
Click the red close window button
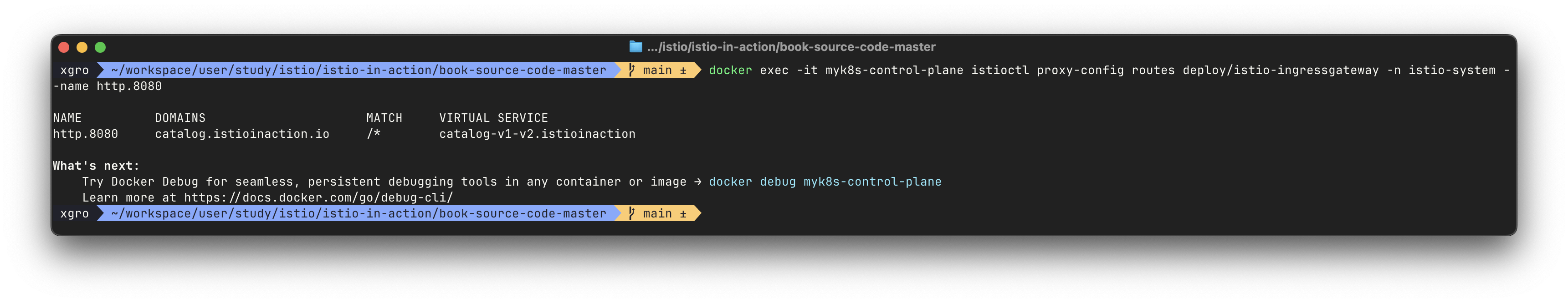pos(64,47)
